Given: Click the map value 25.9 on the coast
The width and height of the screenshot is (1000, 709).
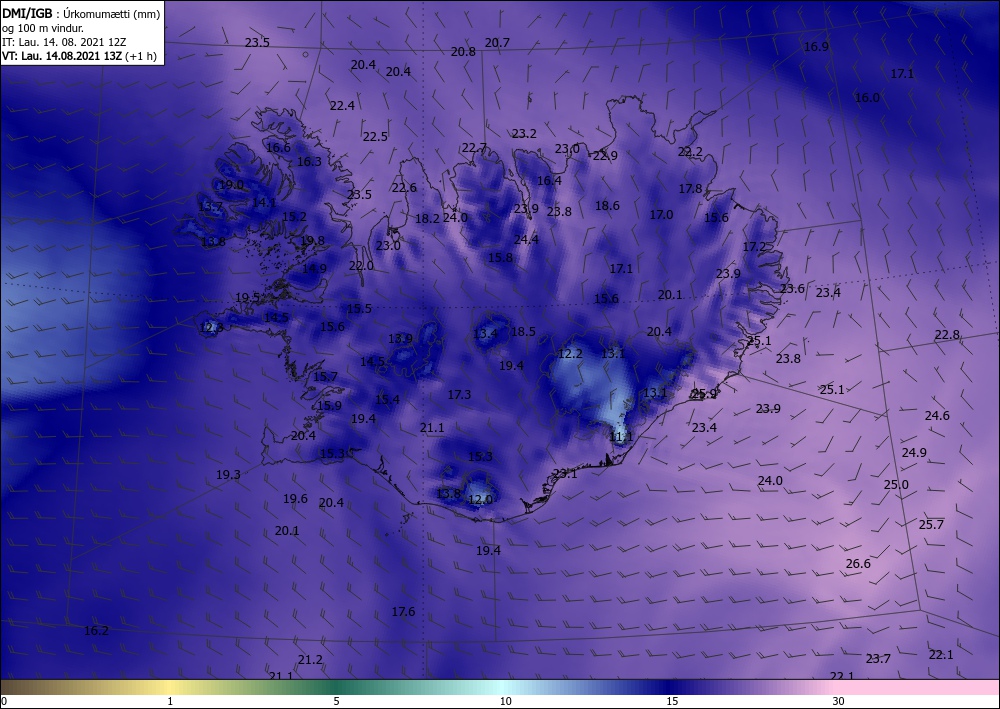Looking at the screenshot, I should coord(704,394).
